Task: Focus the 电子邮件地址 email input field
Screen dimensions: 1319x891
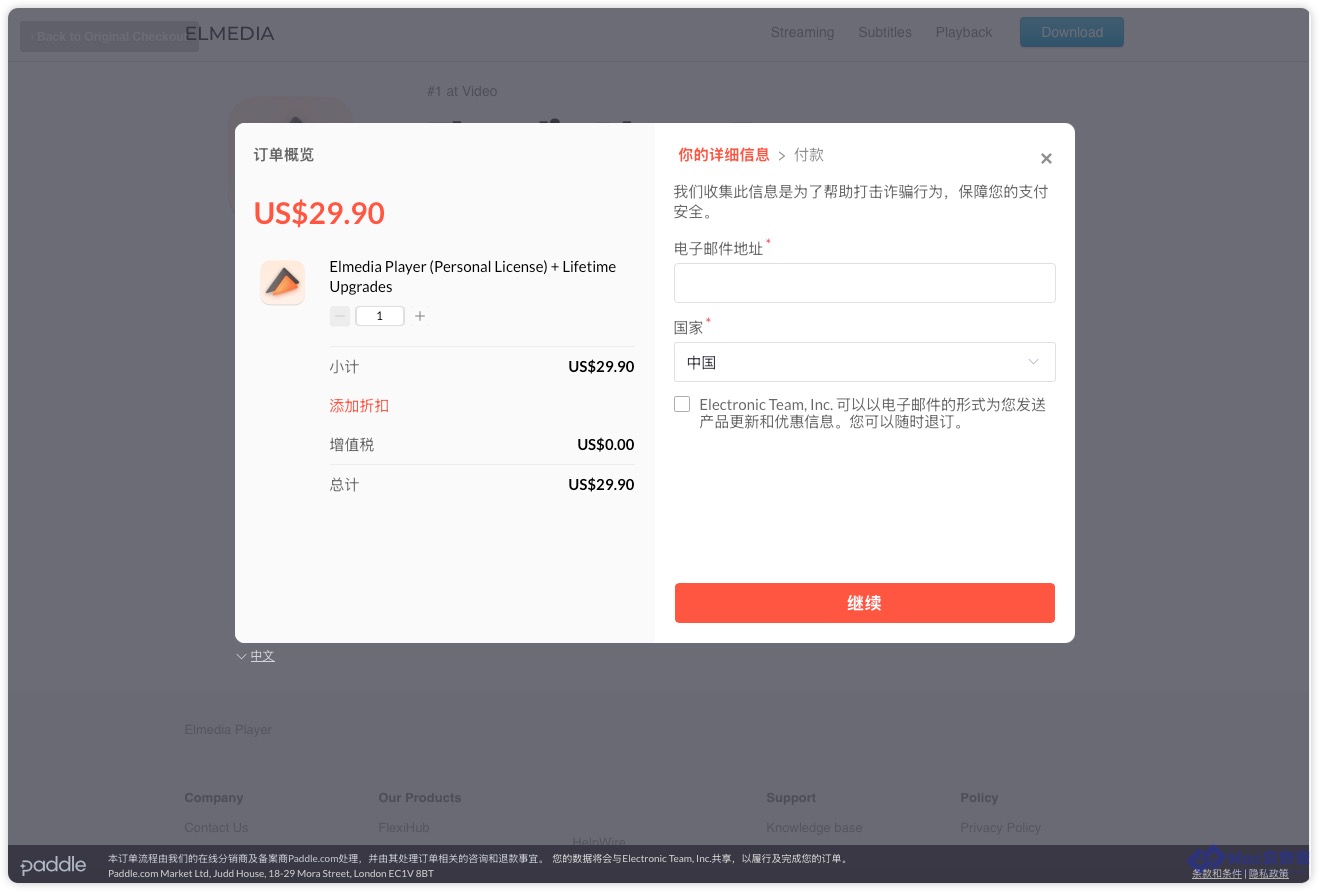Action: point(865,283)
